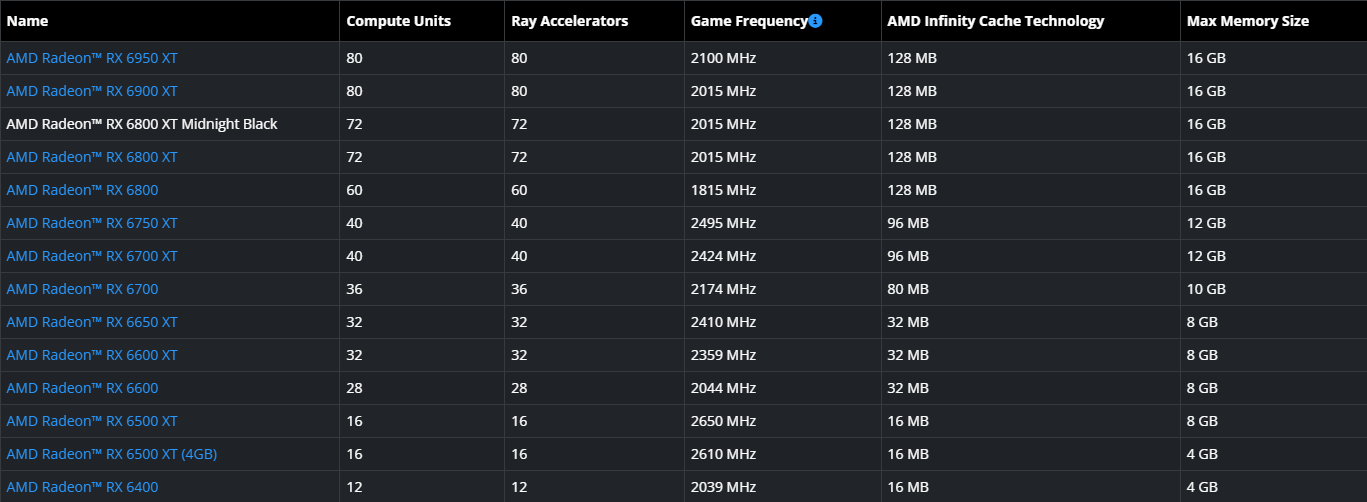The image size is (1367, 502).
Task: Click the Game Frequency info icon
Action: [815, 21]
